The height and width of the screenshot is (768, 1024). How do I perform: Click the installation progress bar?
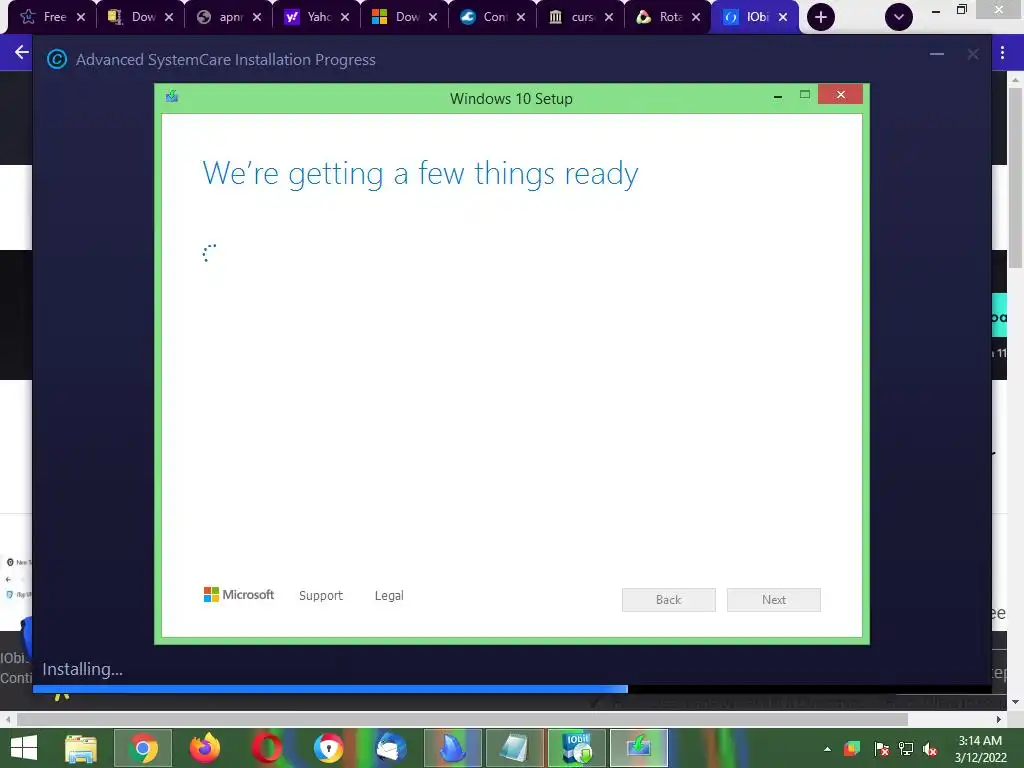(512, 689)
